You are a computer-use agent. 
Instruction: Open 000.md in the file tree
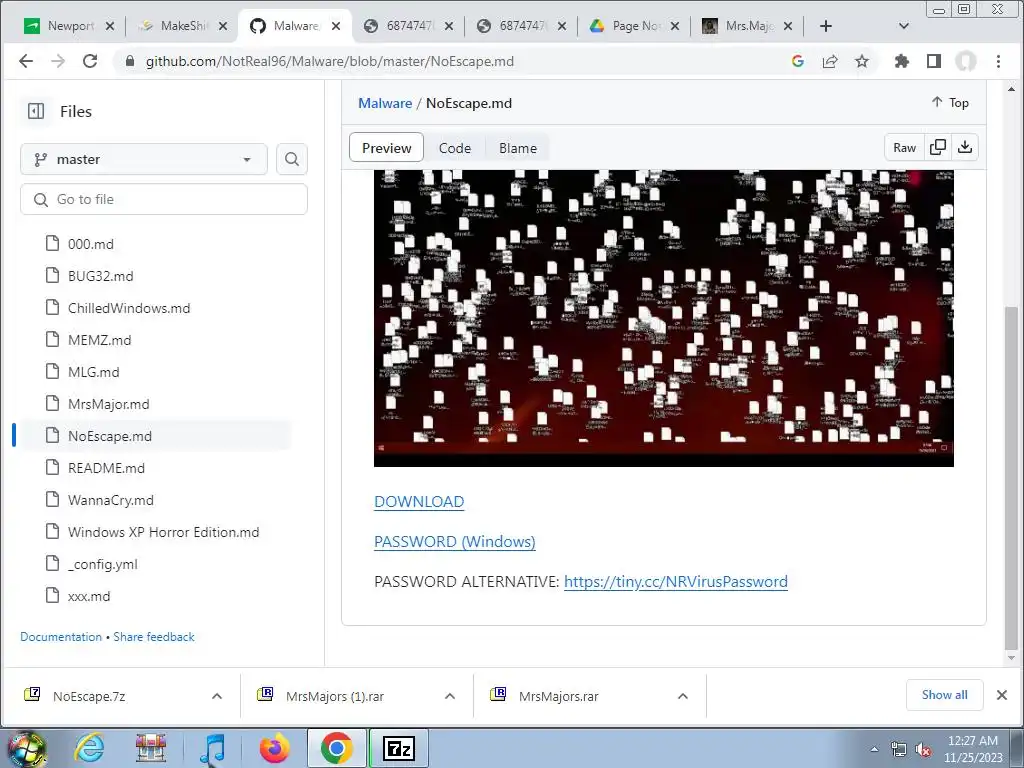pos(90,244)
